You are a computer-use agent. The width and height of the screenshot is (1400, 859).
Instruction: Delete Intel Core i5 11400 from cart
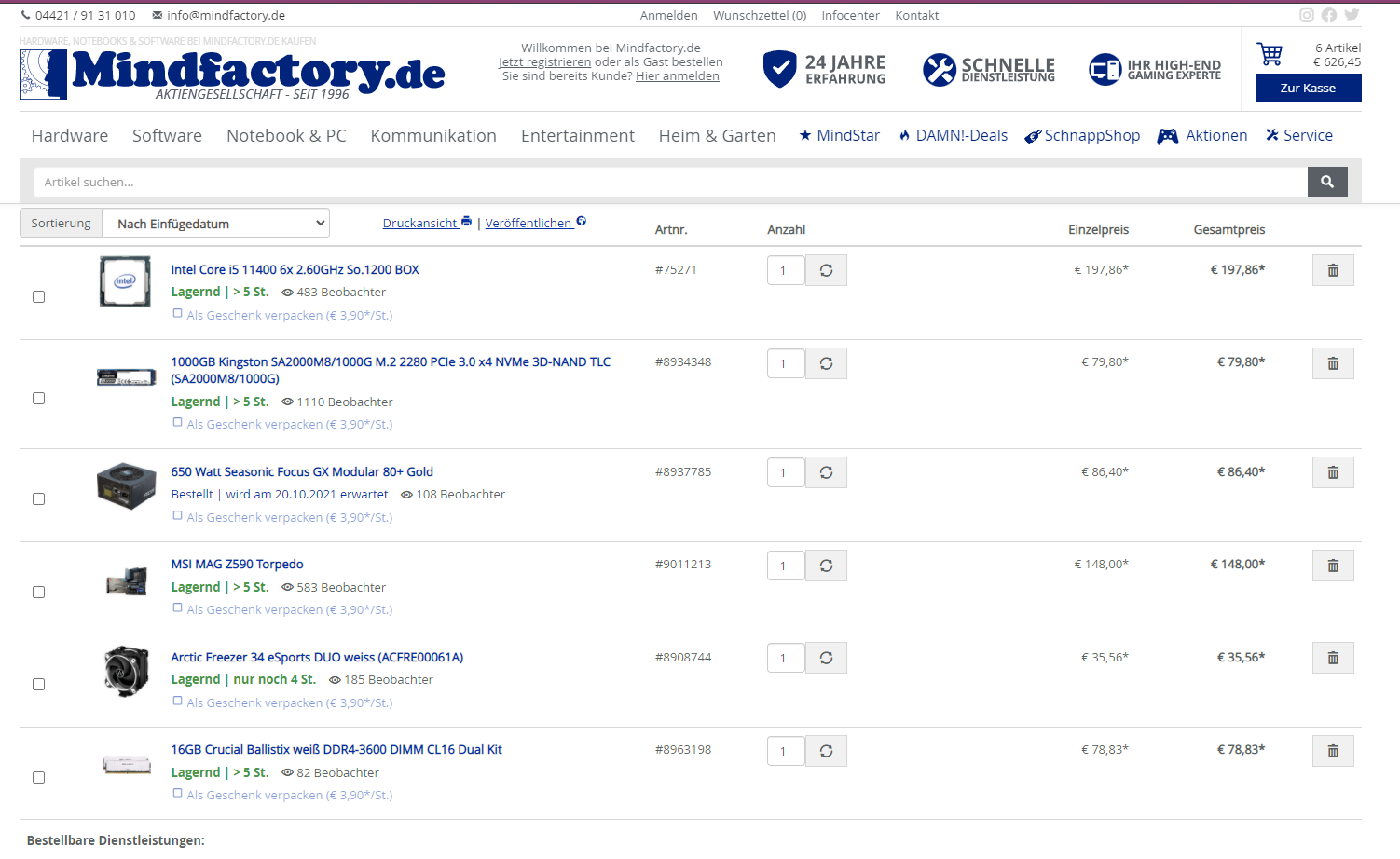tap(1333, 270)
